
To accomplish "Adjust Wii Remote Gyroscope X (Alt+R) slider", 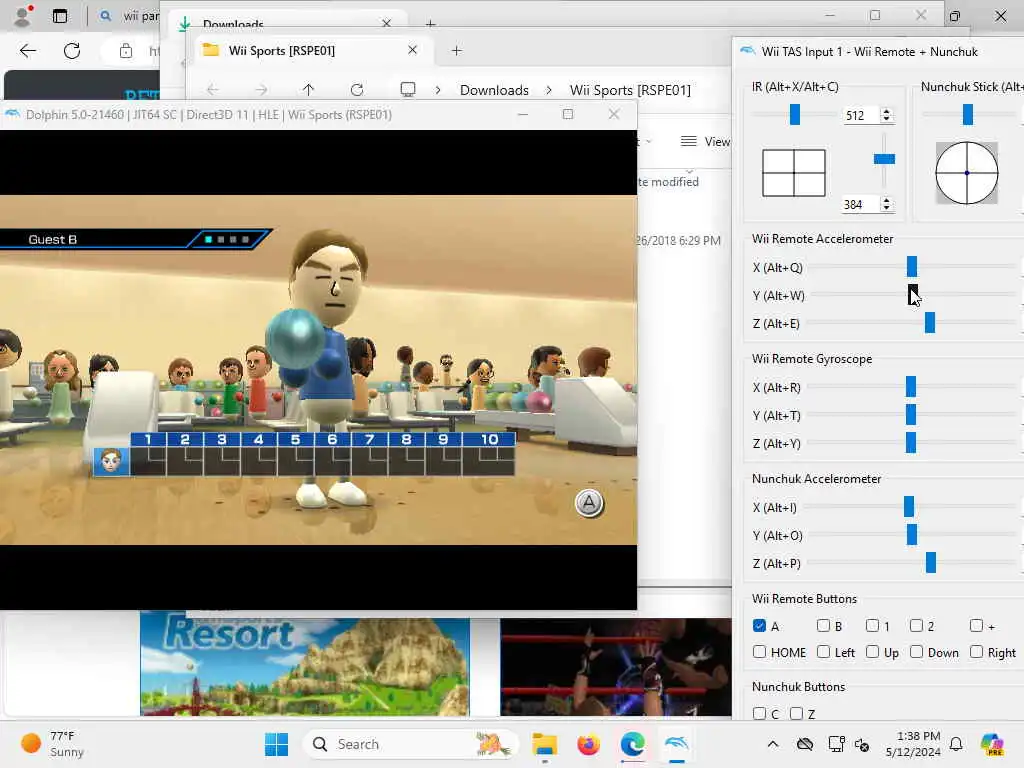I will 912,387.
